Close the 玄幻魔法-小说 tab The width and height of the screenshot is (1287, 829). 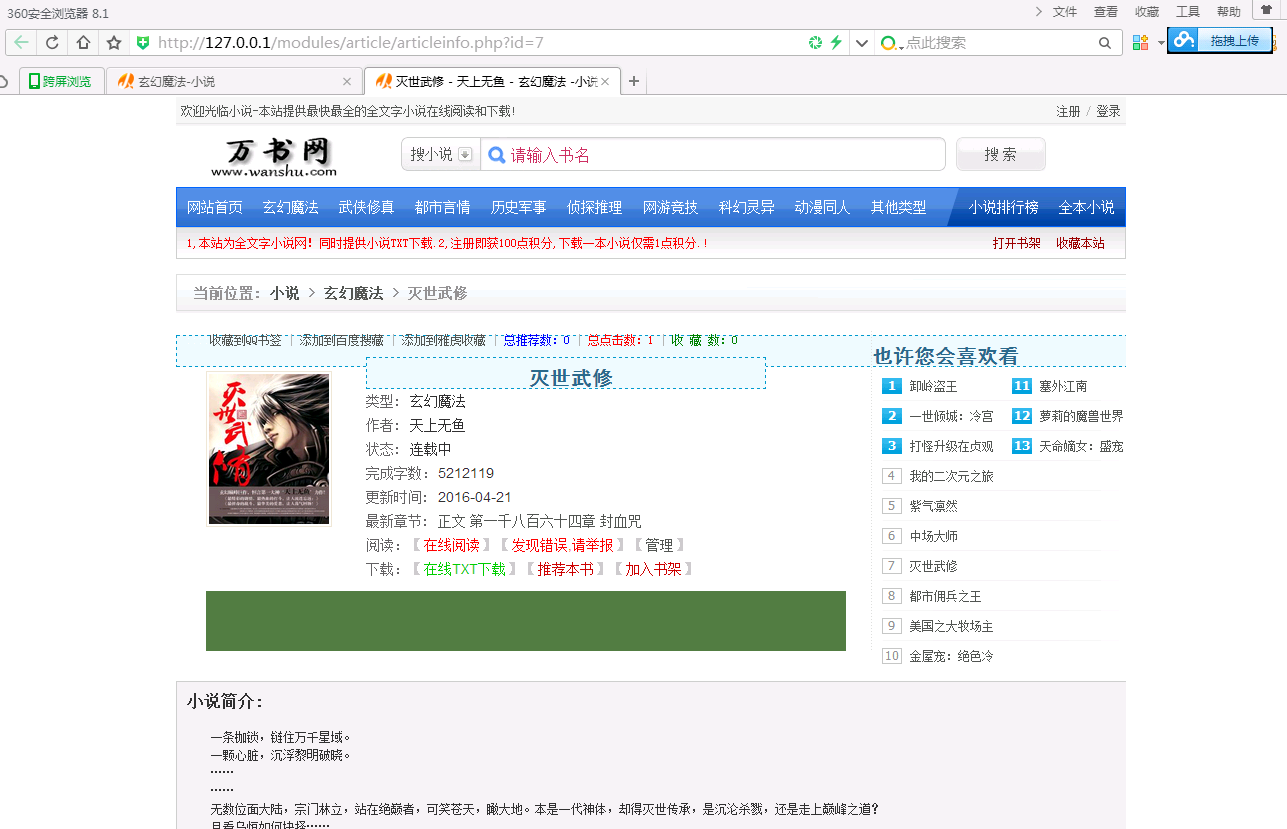click(x=347, y=81)
